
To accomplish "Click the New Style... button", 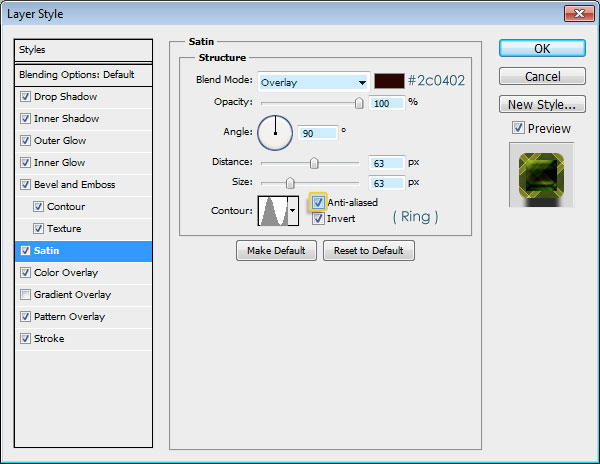I will tap(541, 104).
